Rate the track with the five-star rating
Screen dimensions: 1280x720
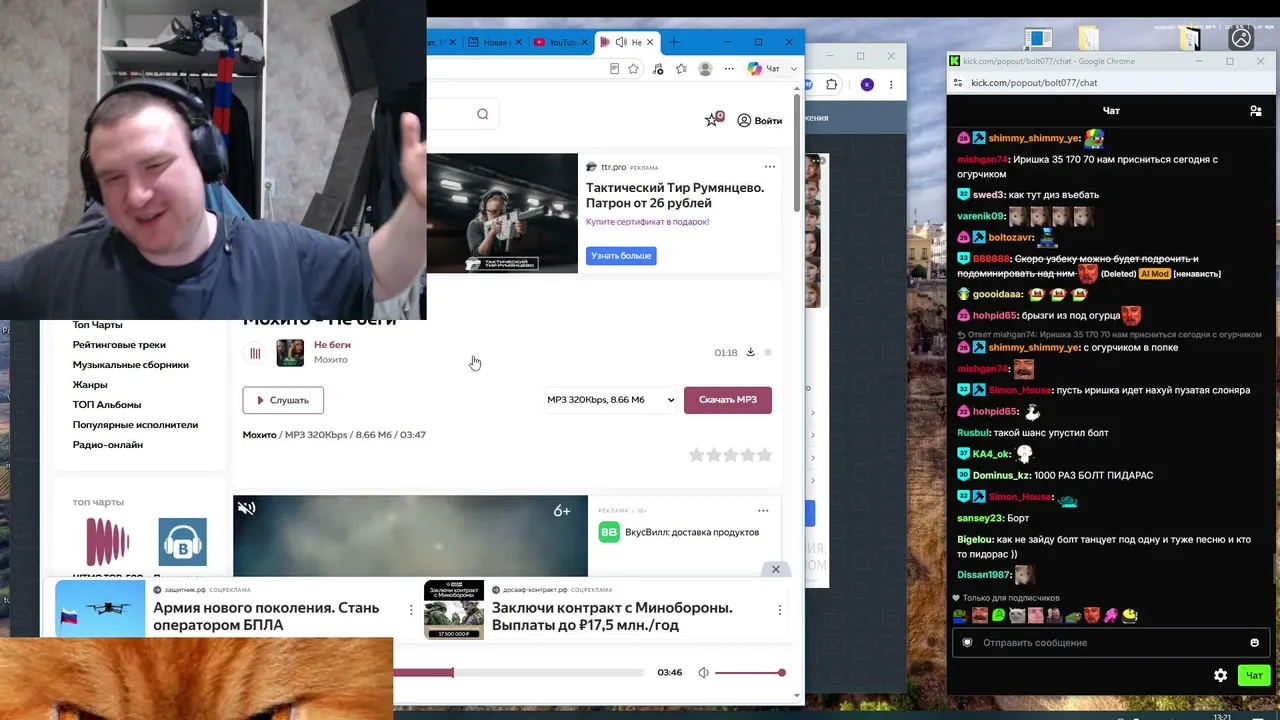click(730, 455)
